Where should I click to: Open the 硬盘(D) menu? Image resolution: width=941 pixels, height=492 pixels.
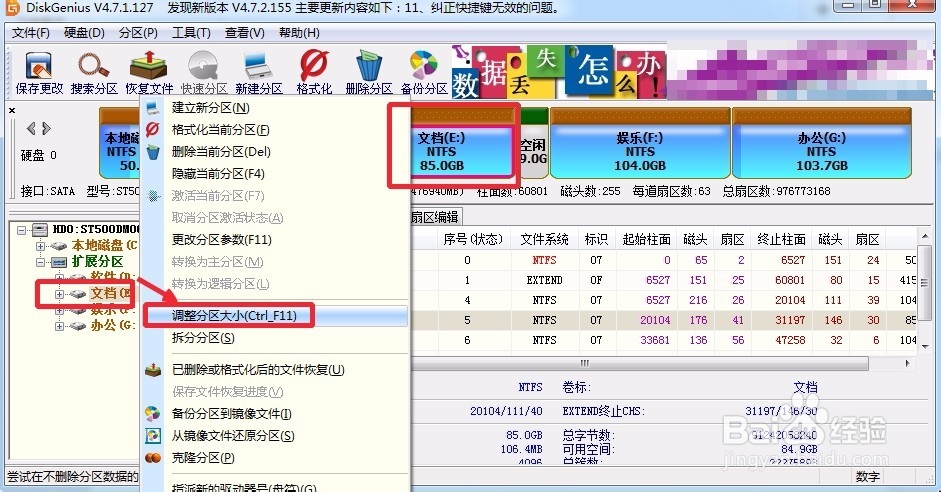[x=84, y=32]
